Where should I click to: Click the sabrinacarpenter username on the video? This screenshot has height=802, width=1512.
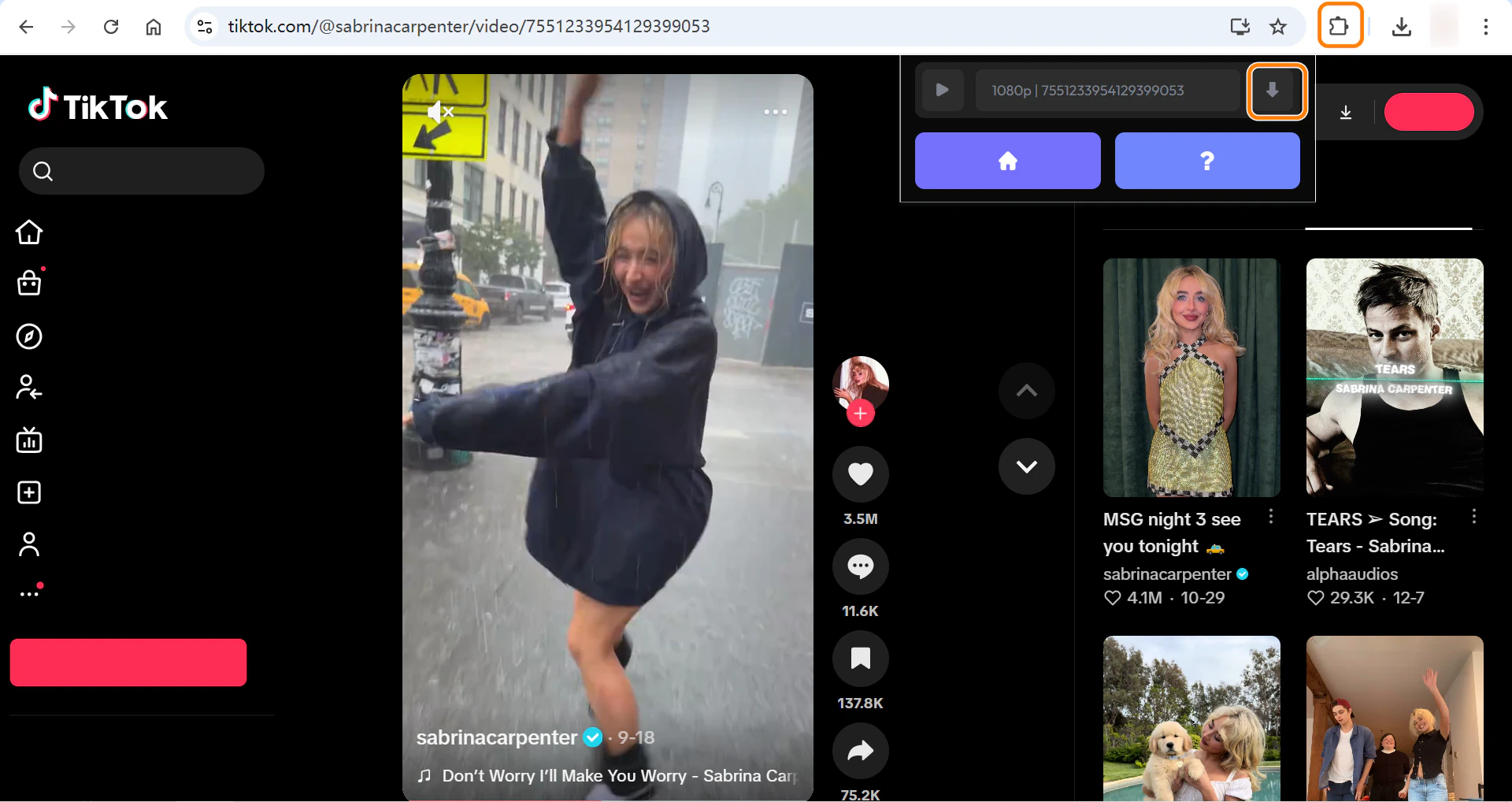click(497, 737)
